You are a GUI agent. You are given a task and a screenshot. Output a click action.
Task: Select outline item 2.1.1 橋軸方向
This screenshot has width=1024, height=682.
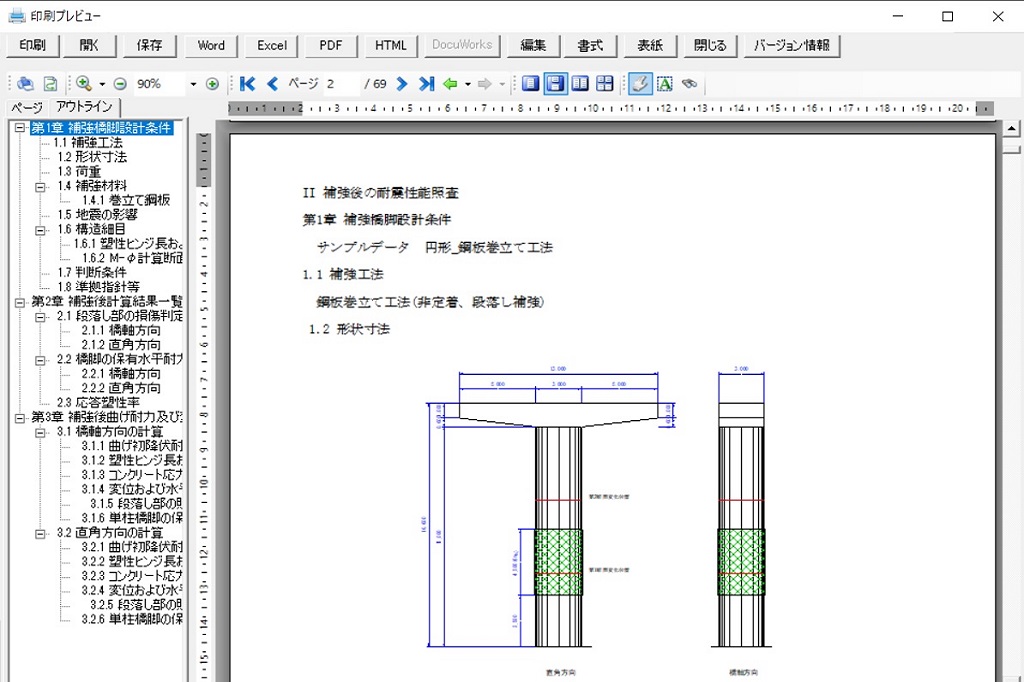[121, 331]
